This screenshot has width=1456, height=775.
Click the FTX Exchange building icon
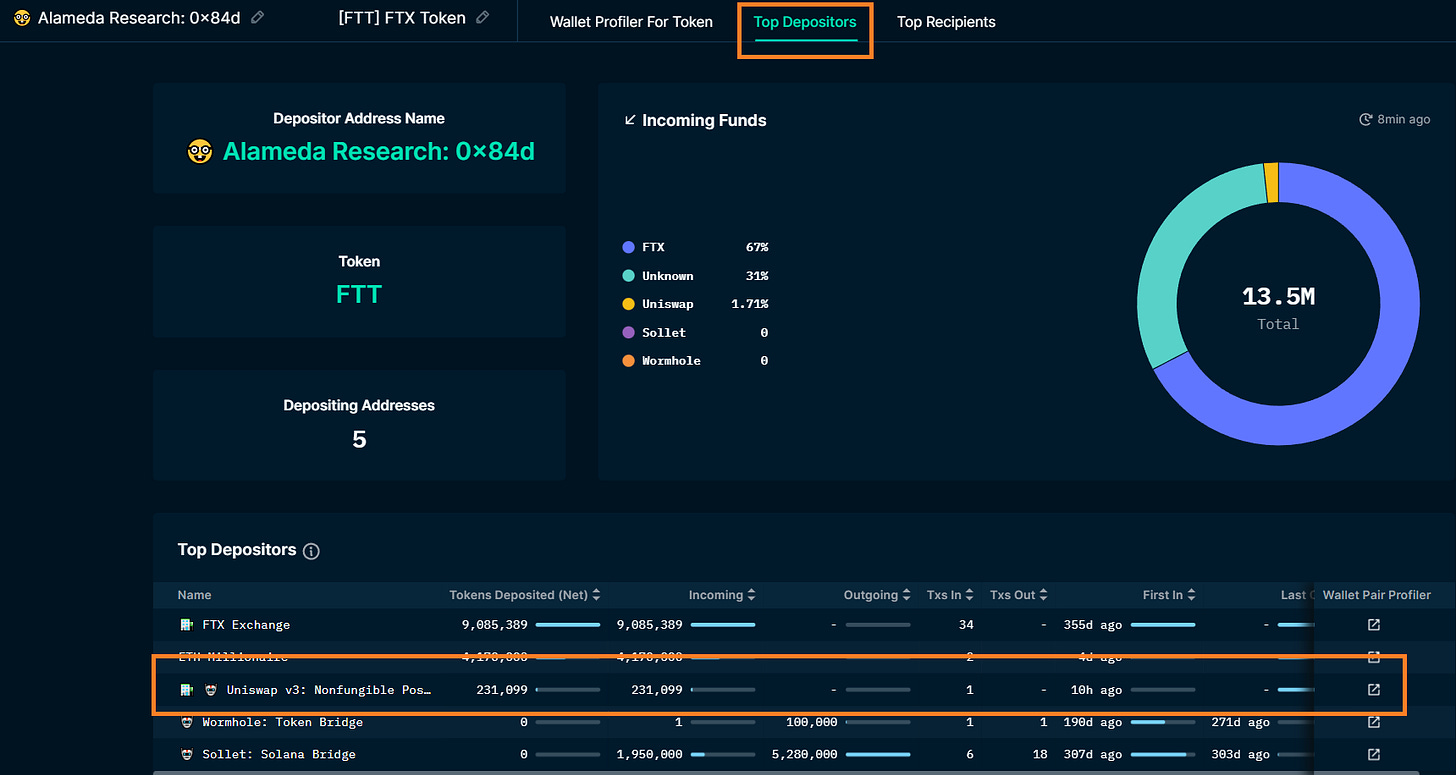pyautogui.click(x=186, y=625)
